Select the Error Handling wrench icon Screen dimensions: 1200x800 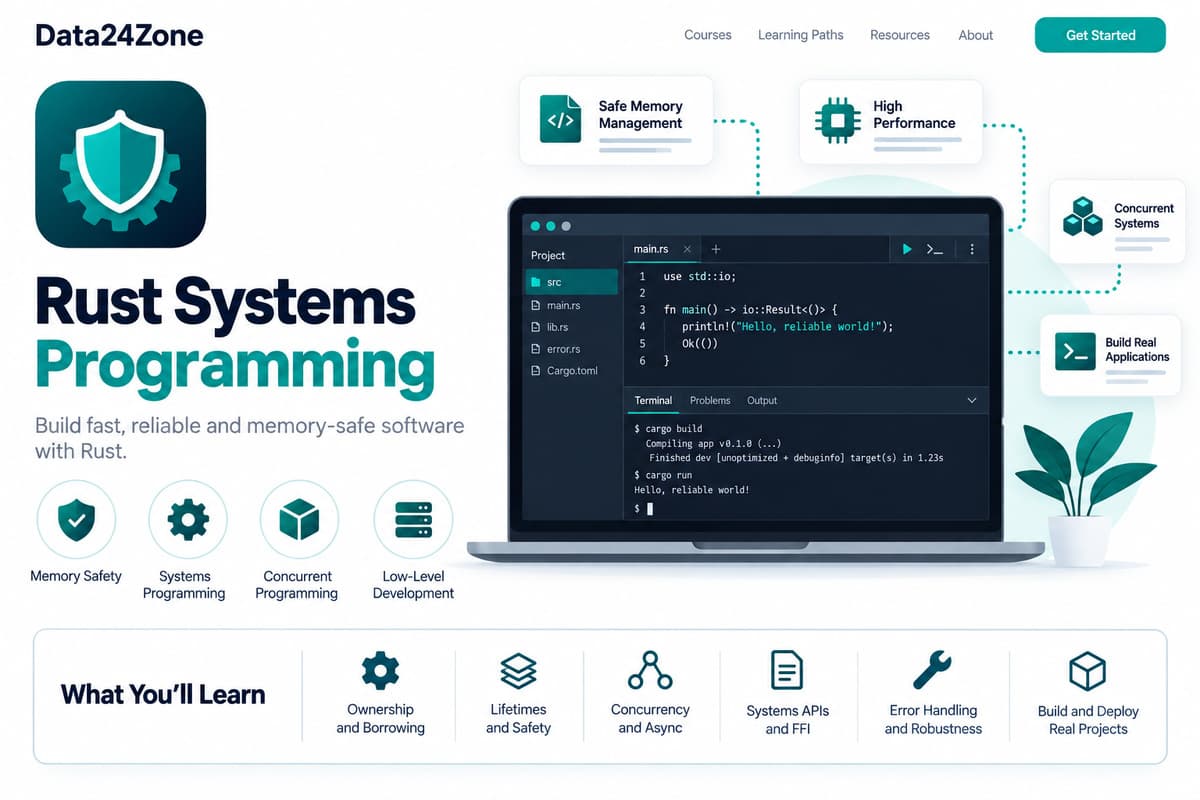932,669
